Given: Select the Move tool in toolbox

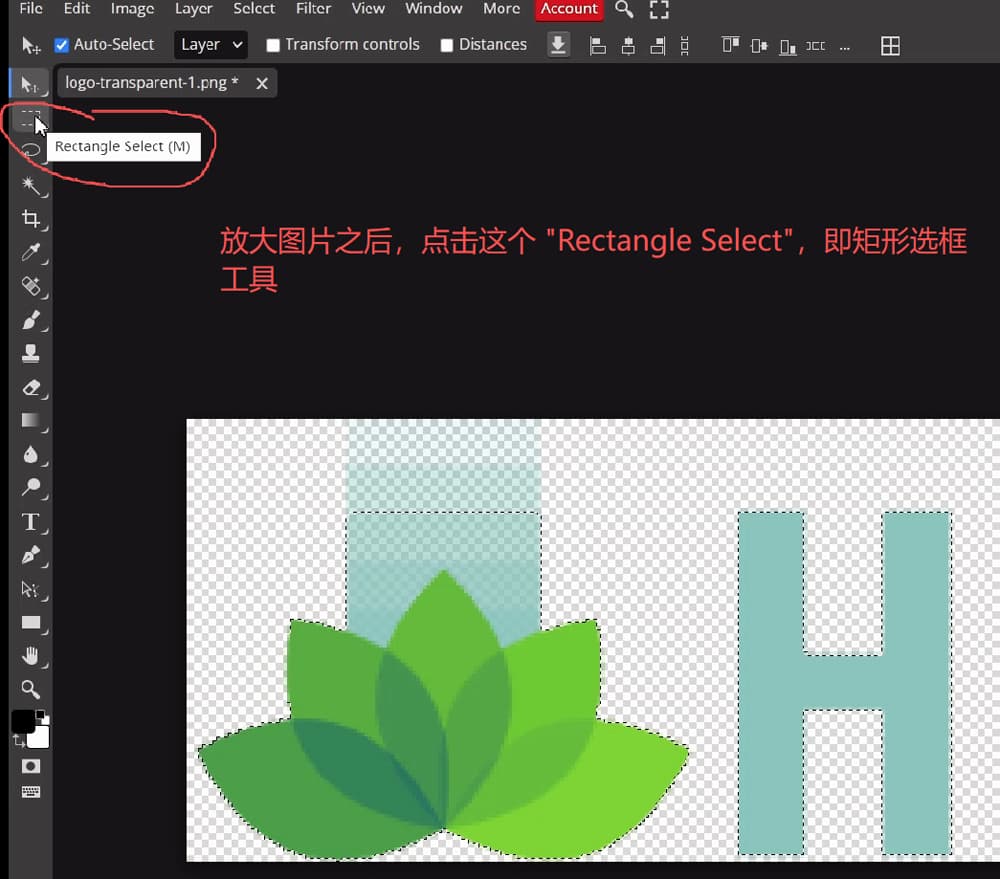Looking at the screenshot, I should [x=30, y=84].
